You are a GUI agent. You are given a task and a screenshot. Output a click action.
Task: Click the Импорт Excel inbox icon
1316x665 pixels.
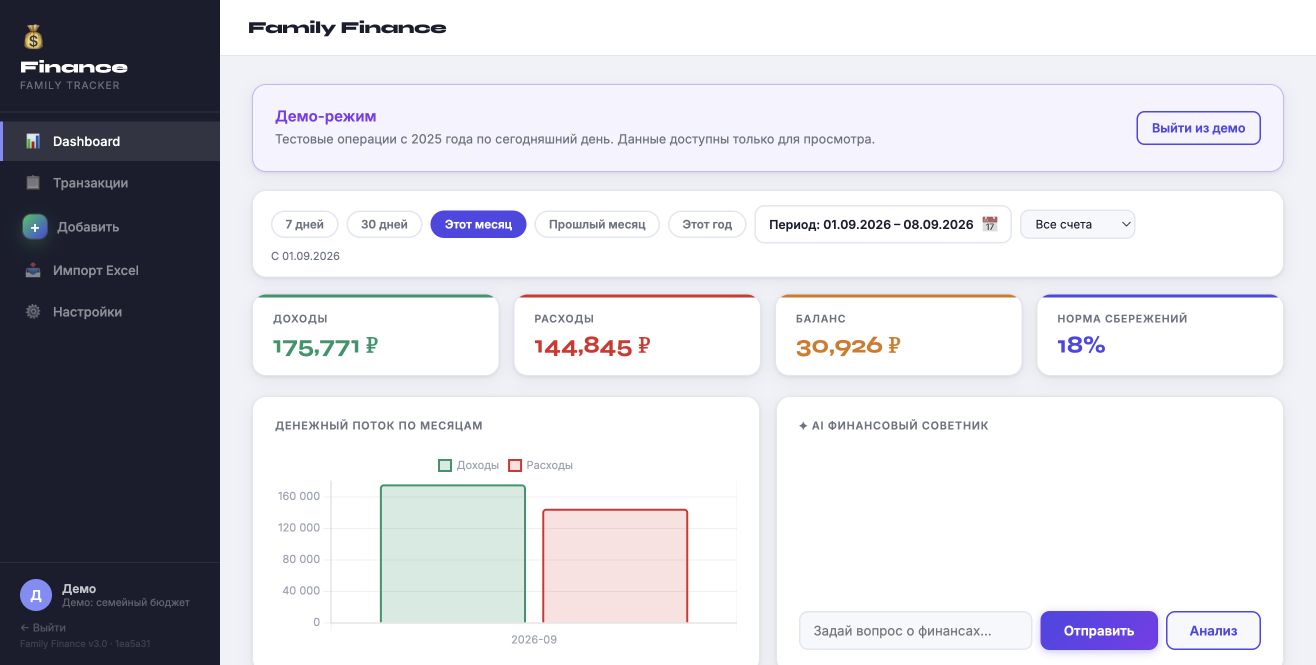pos(33,270)
